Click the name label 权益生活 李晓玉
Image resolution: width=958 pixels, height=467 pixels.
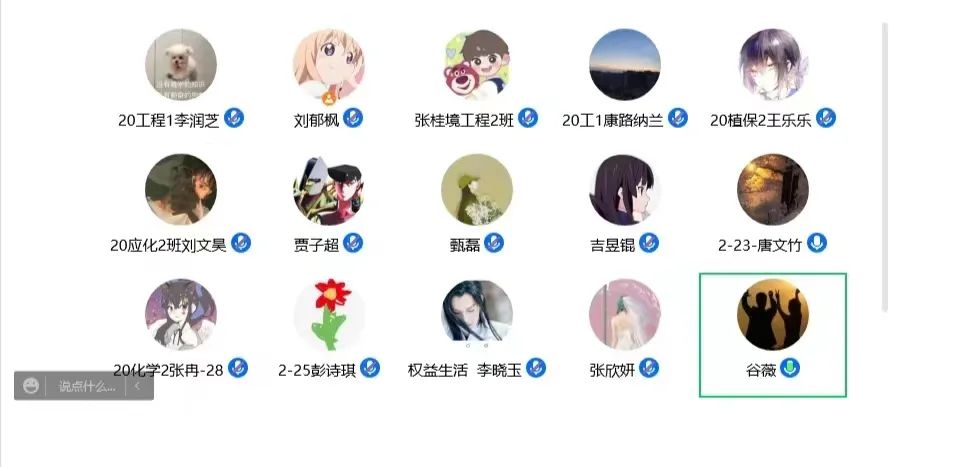(x=465, y=370)
